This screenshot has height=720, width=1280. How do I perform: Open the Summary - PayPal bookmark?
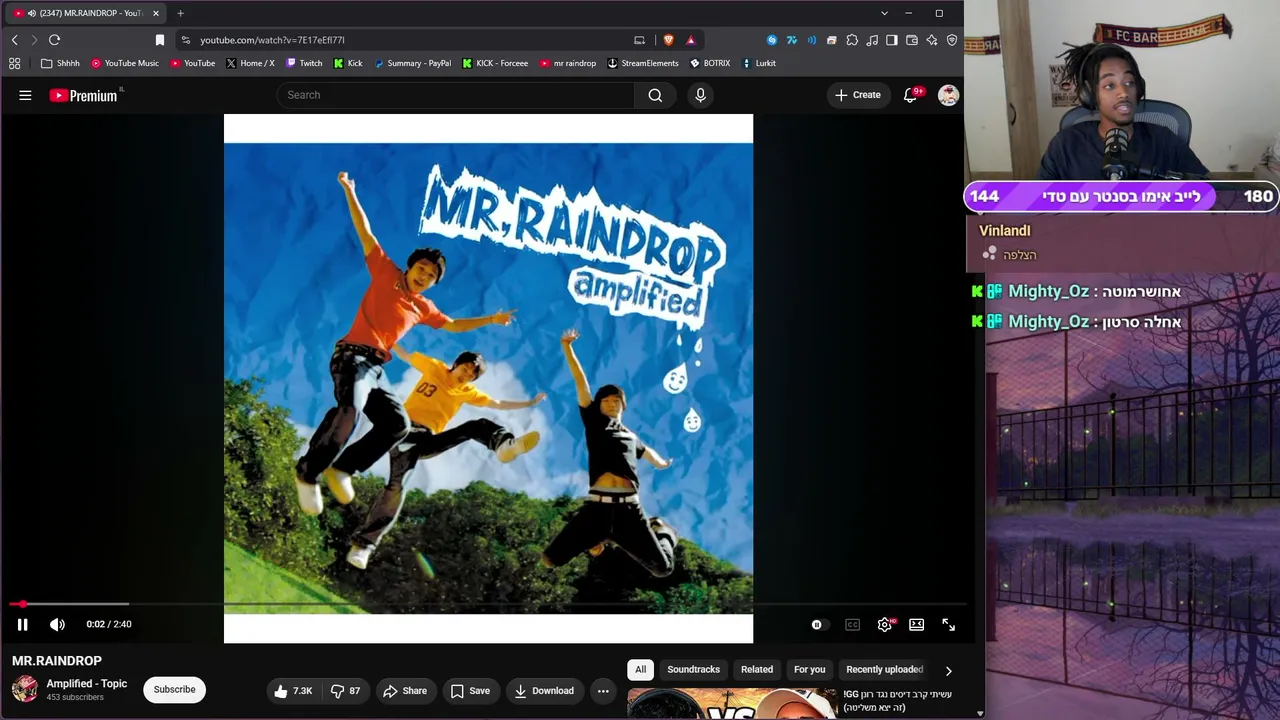413,63
